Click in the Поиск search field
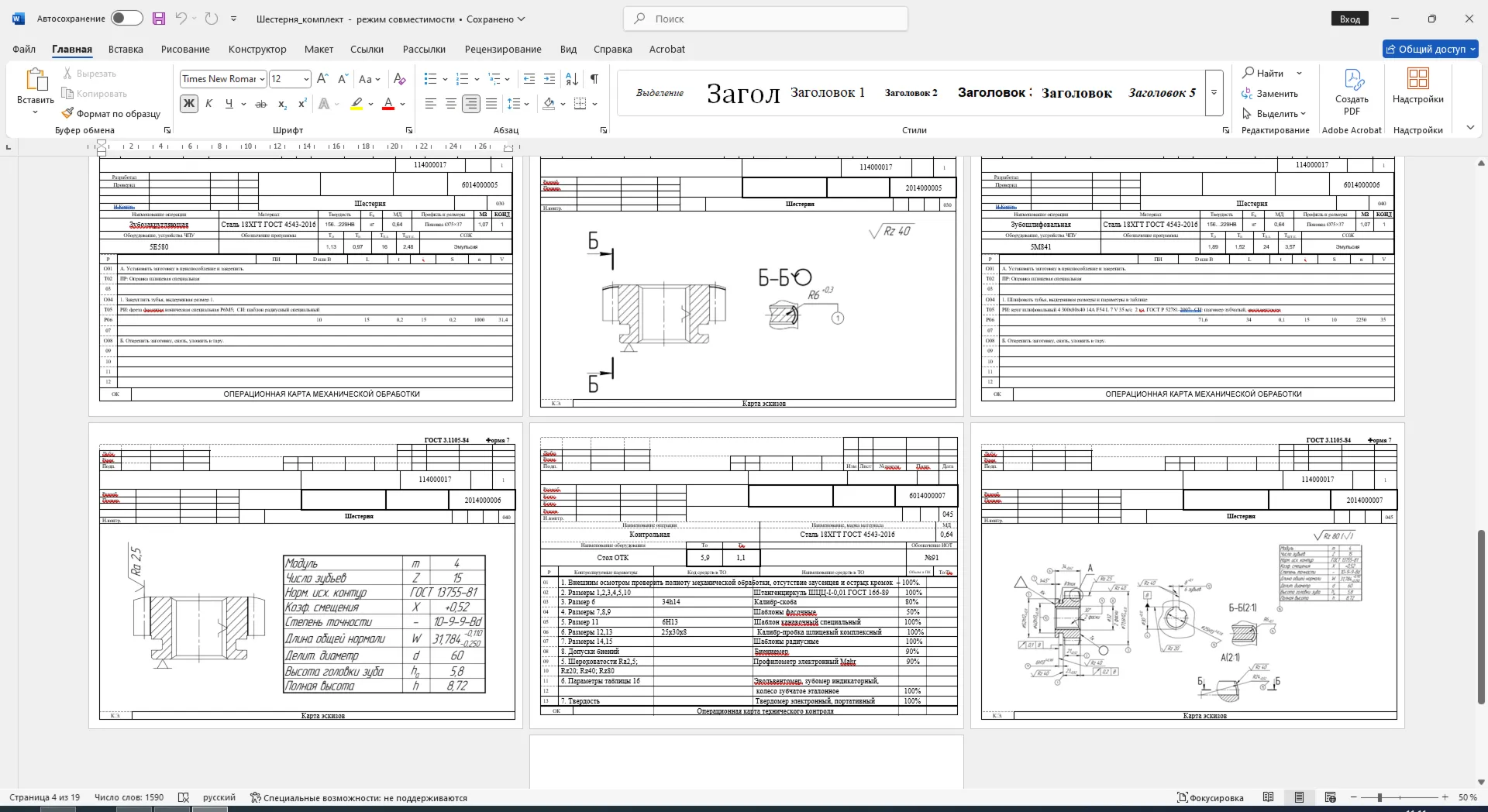This screenshot has height=812, width=1488. click(x=765, y=19)
